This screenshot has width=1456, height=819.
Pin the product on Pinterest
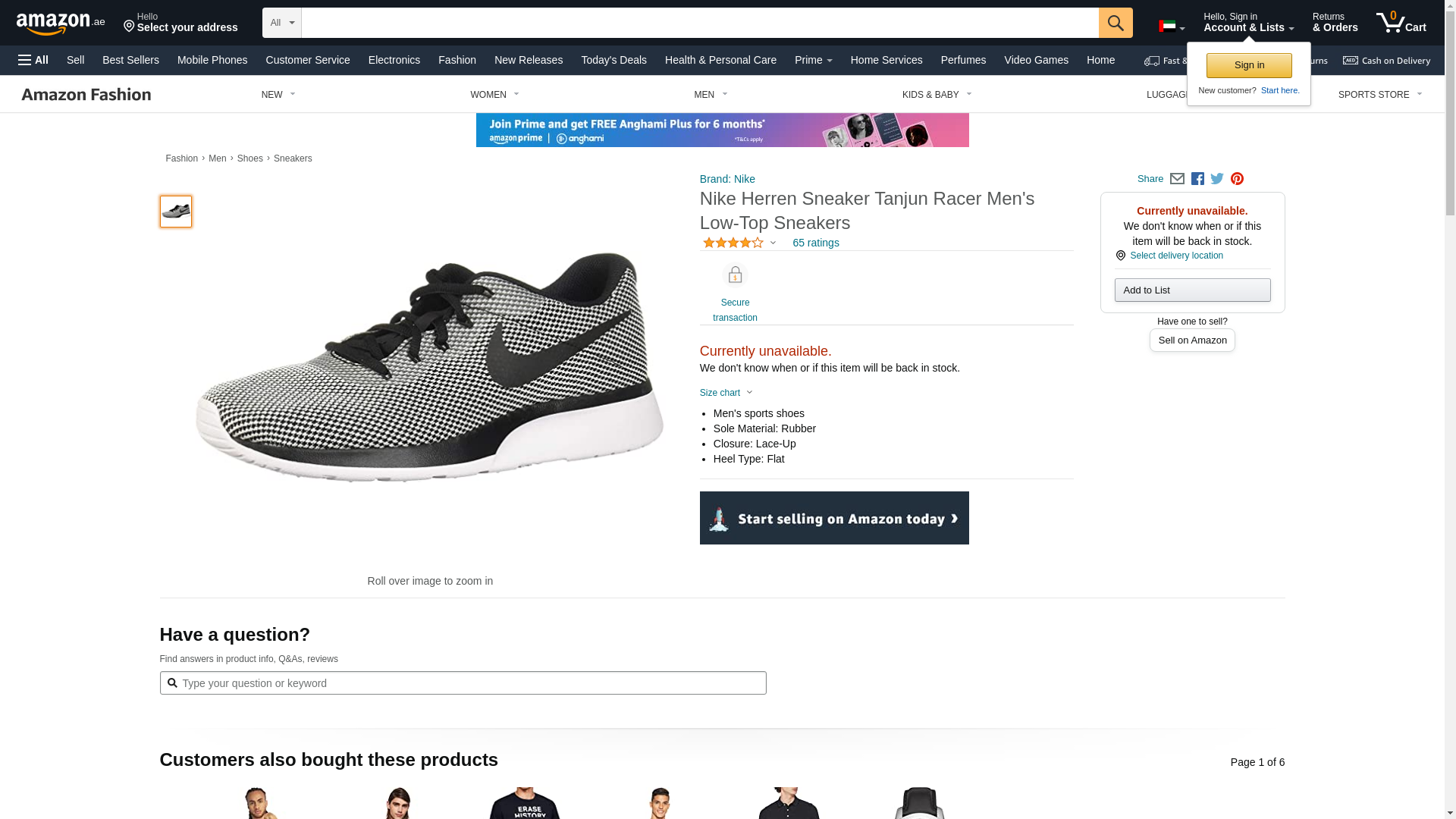click(x=1237, y=179)
